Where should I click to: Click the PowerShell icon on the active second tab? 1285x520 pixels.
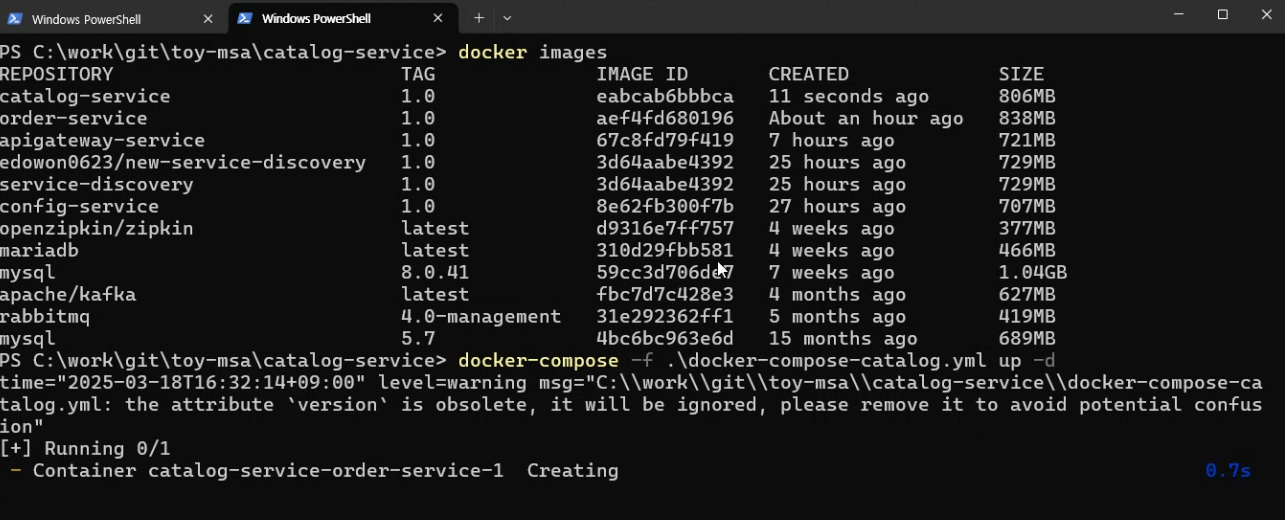point(244,19)
